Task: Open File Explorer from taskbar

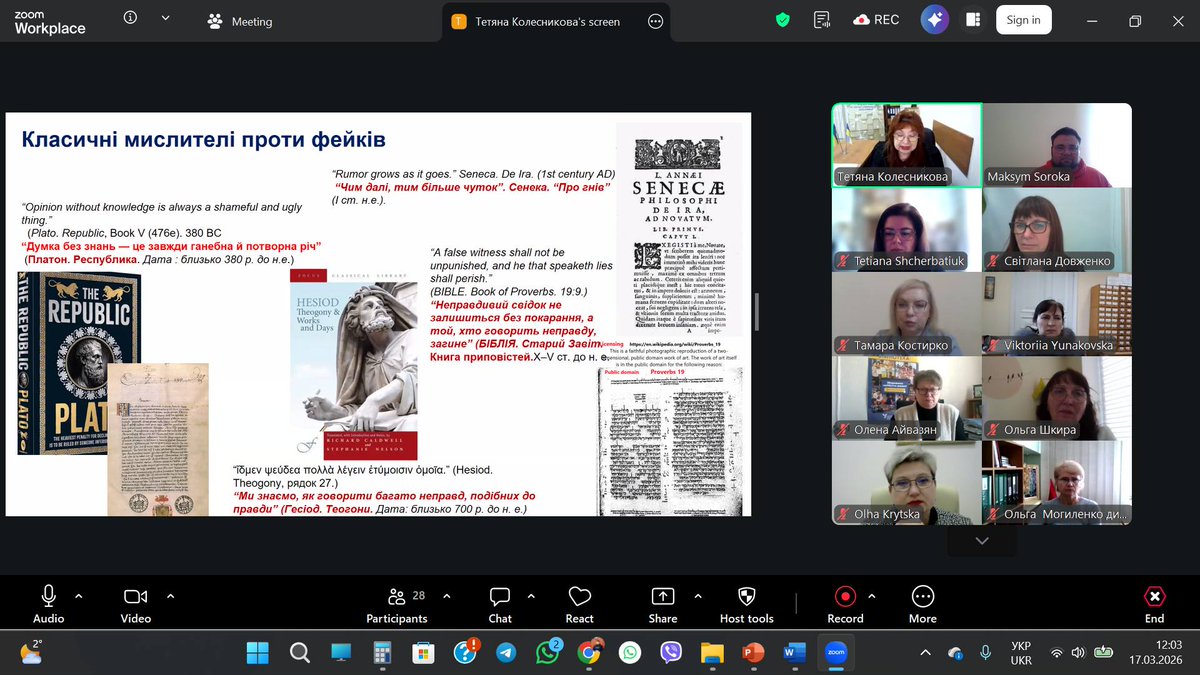Action: [712, 653]
